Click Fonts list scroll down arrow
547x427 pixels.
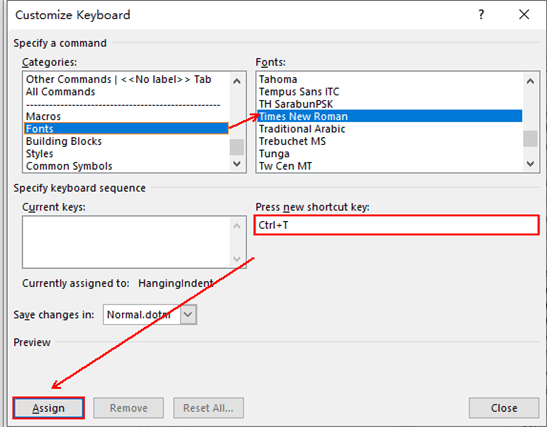[530, 164]
